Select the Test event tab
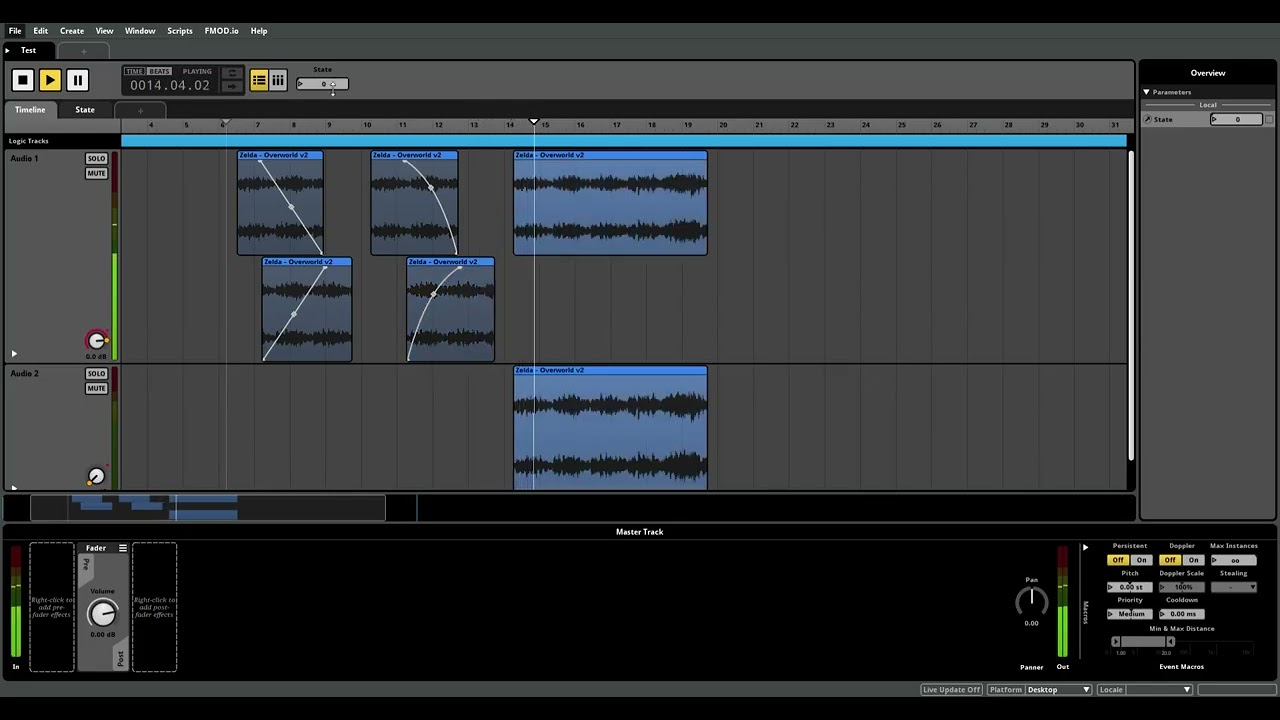Image resolution: width=1280 pixels, height=720 pixels. [28, 50]
